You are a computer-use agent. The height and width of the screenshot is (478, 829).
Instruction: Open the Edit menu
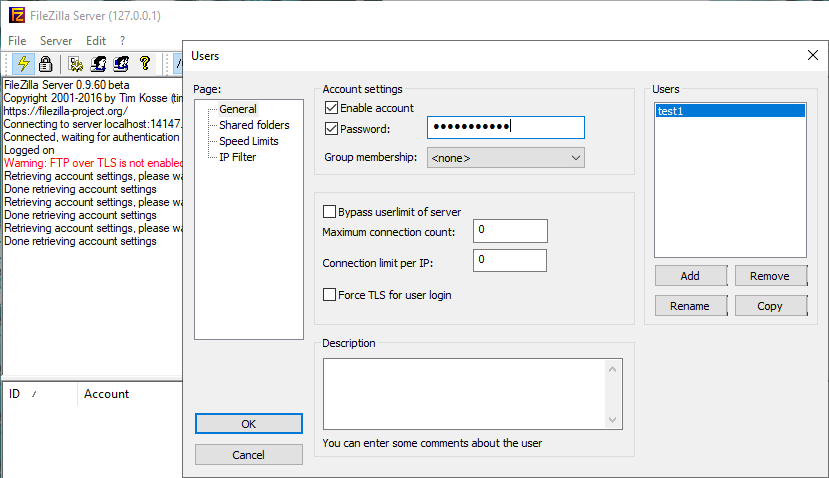tap(96, 41)
